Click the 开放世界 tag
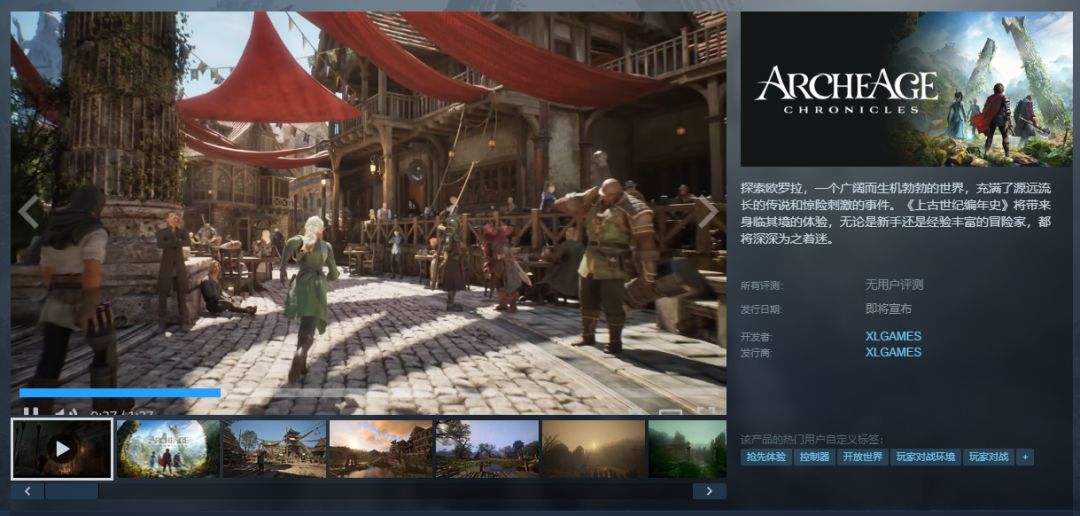The image size is (1080, 516). click(862, 457)
